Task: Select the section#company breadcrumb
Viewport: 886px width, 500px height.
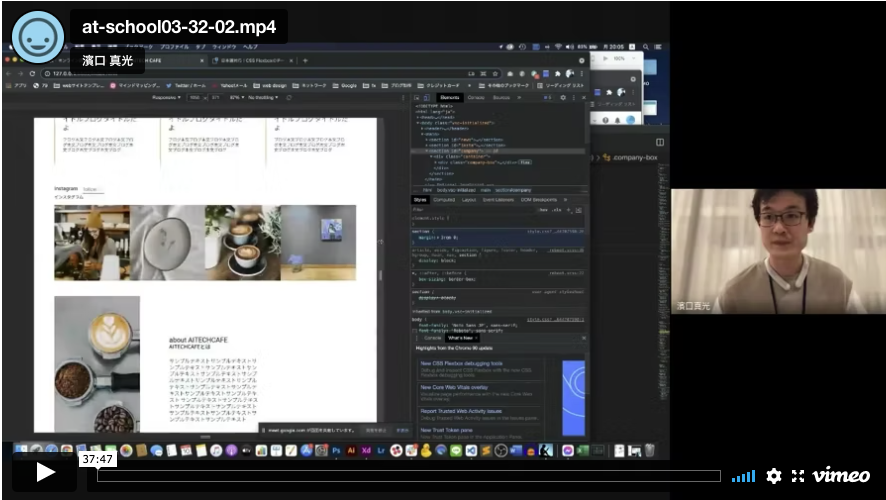Action: point(513,190)
